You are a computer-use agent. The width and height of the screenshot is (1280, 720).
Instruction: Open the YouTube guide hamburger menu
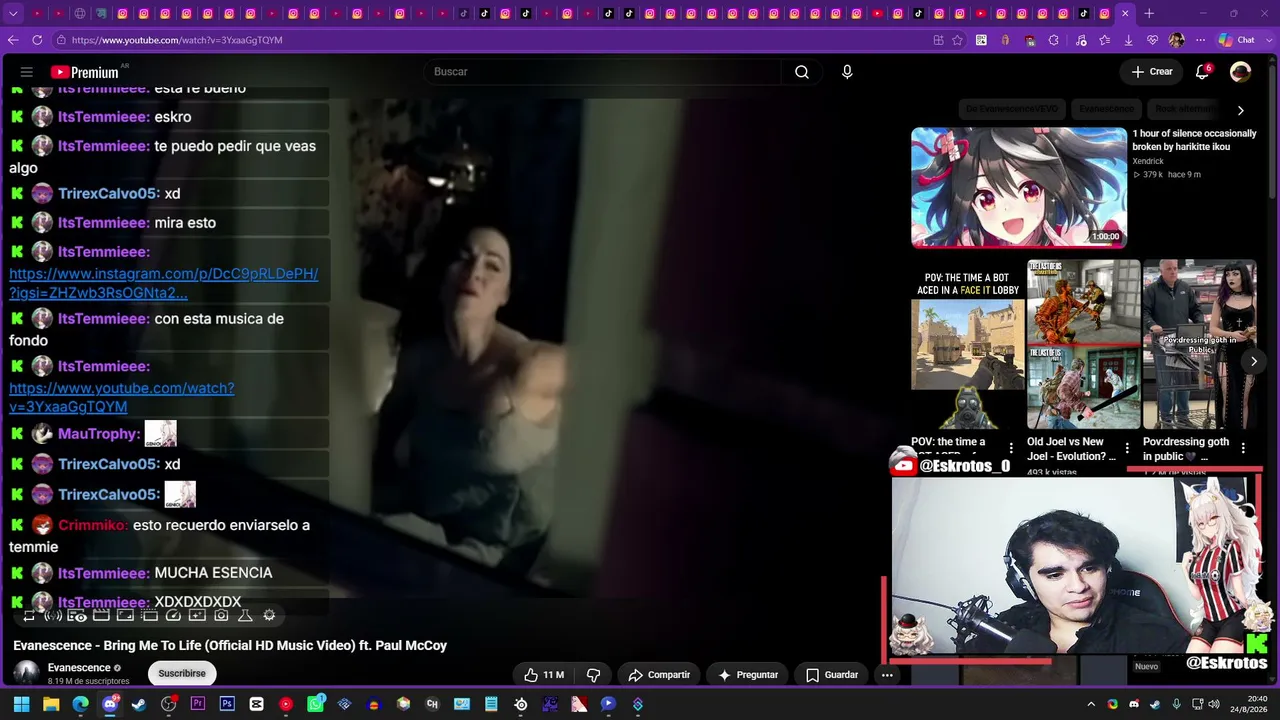coord(27,72)
